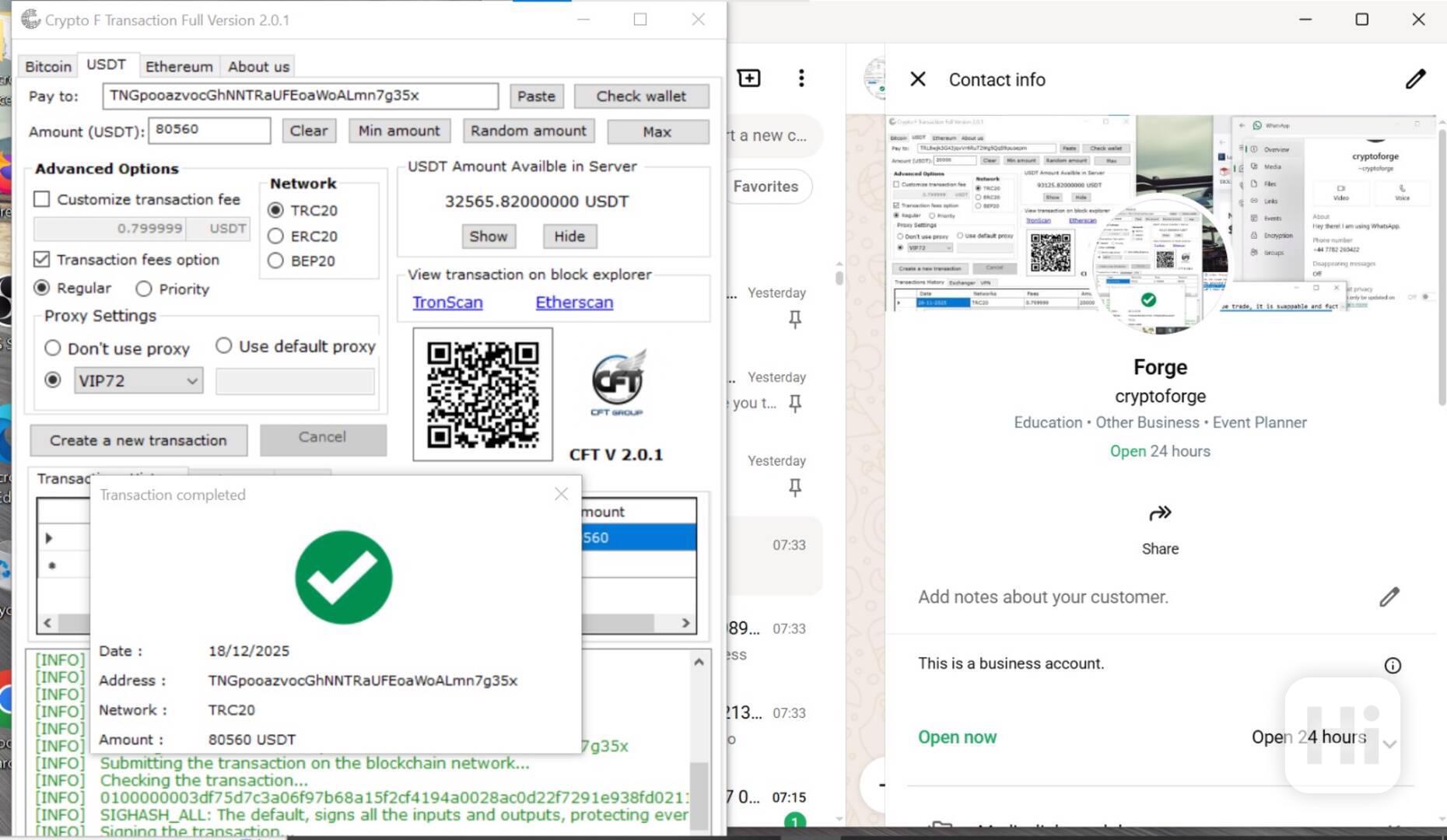The image size is (1447, 840).
Task: Click the business account info icon
Action: click(1392, 665)
